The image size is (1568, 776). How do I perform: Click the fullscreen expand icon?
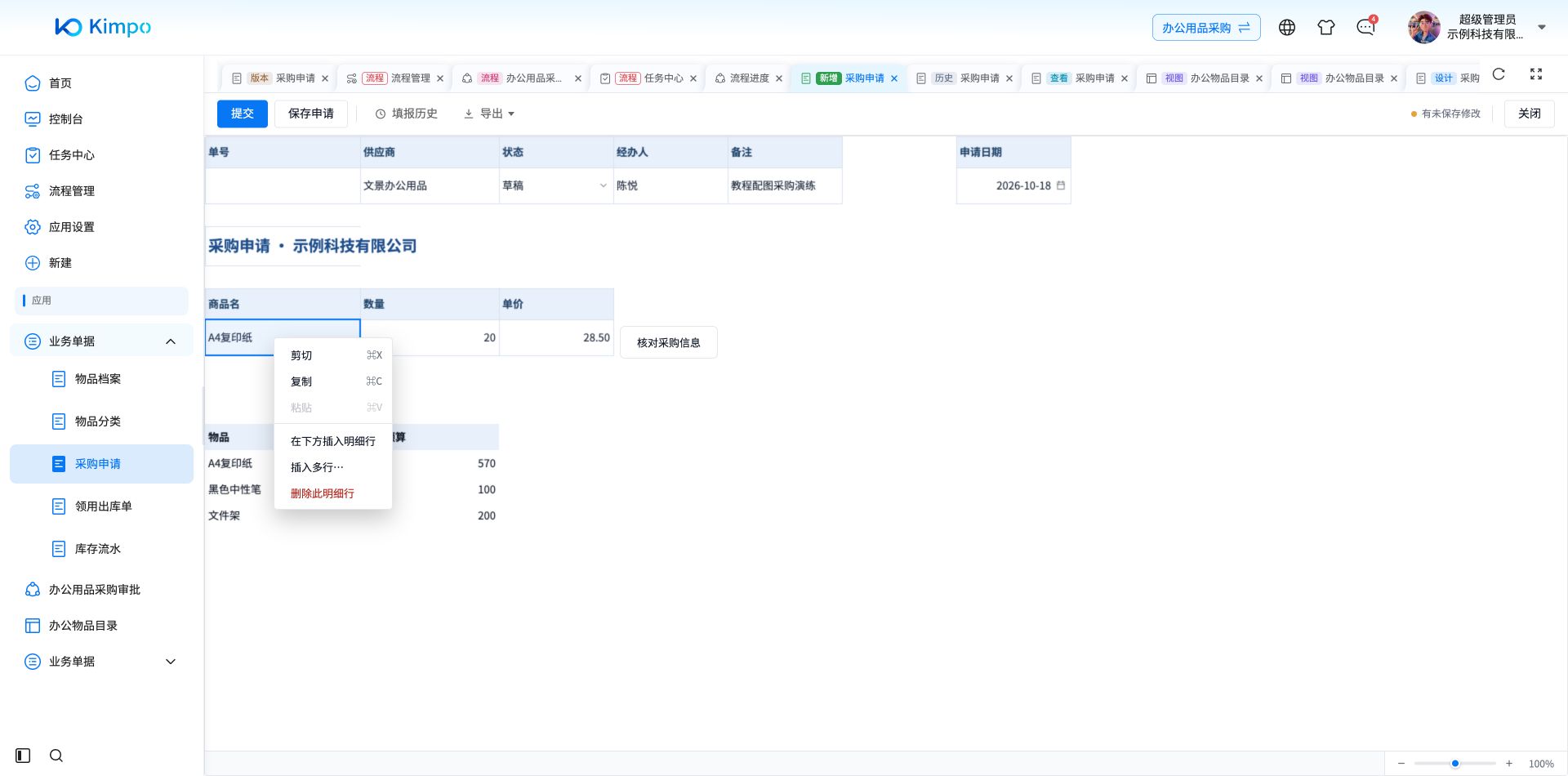point(1536,74)
